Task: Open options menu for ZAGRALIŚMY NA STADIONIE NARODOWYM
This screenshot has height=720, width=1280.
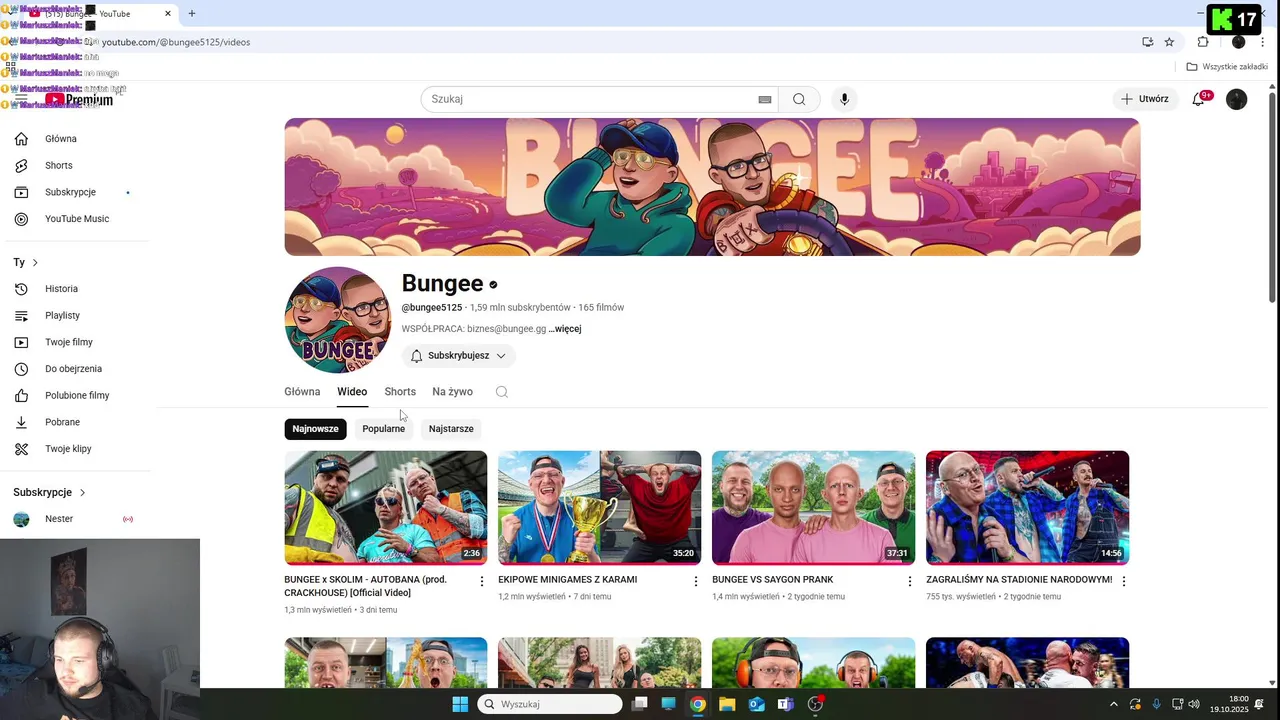Action: pos(1124,581)
